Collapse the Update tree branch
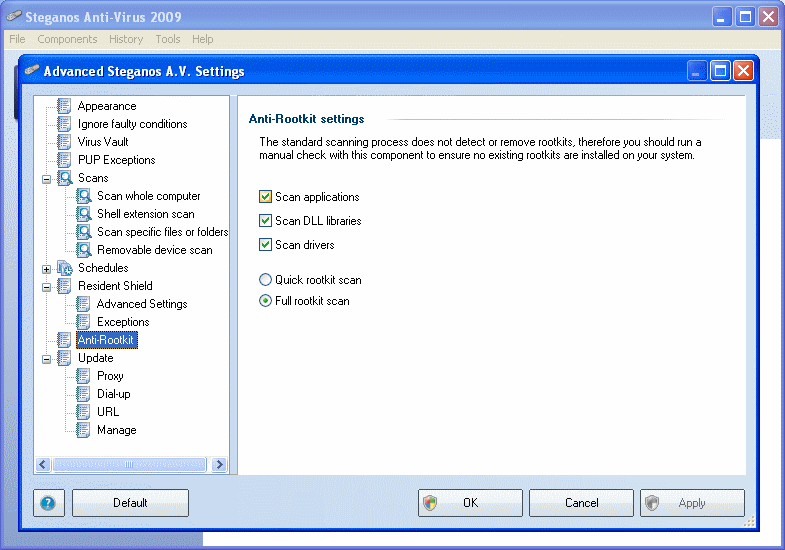This screenshot has height=550, width=785. tap(46, 359)
